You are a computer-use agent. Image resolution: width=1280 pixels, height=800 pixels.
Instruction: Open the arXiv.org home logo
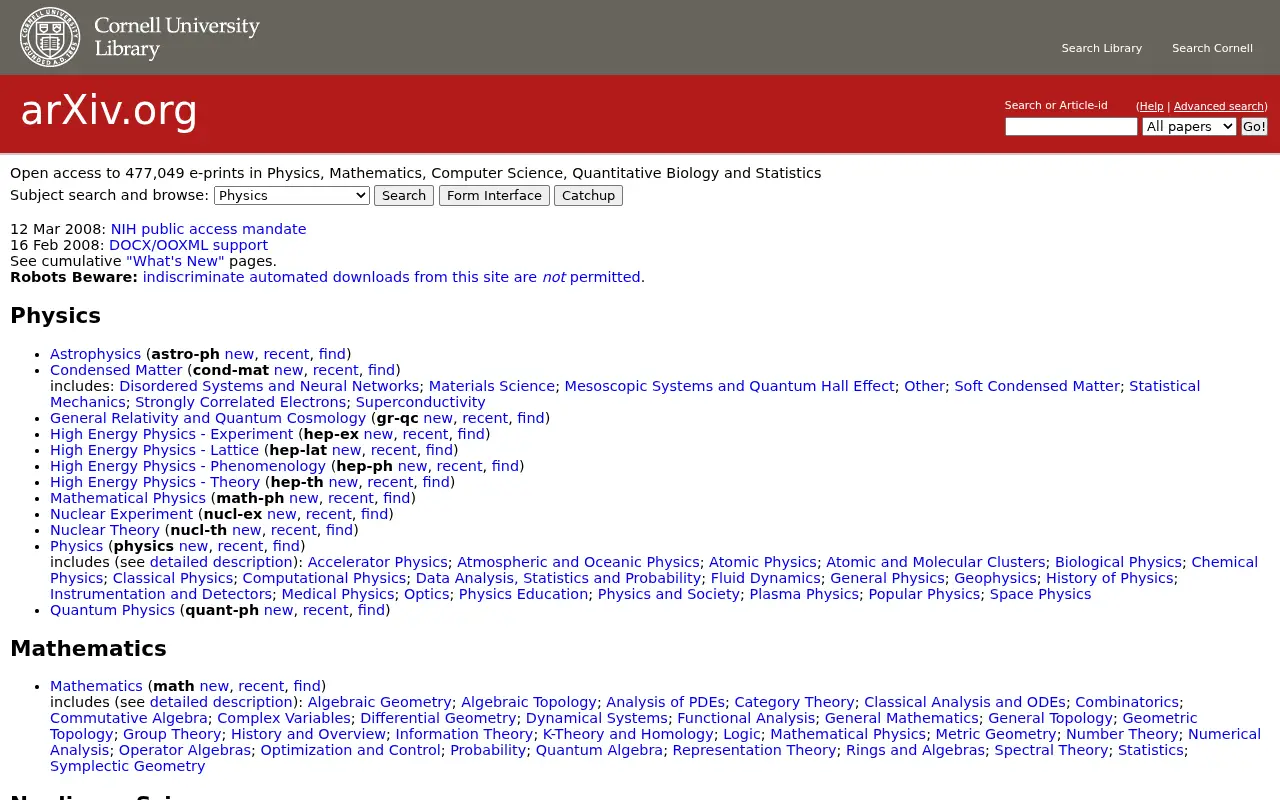[109, 111]
